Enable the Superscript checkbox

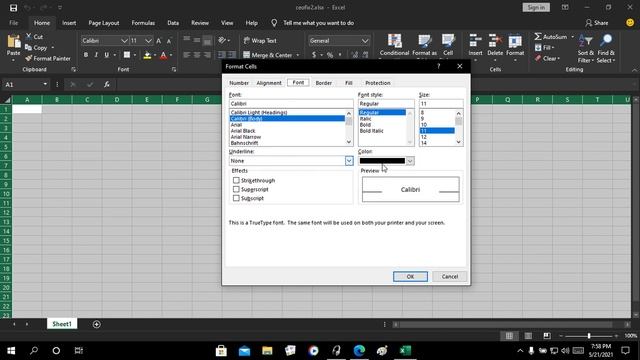(236, 189)
